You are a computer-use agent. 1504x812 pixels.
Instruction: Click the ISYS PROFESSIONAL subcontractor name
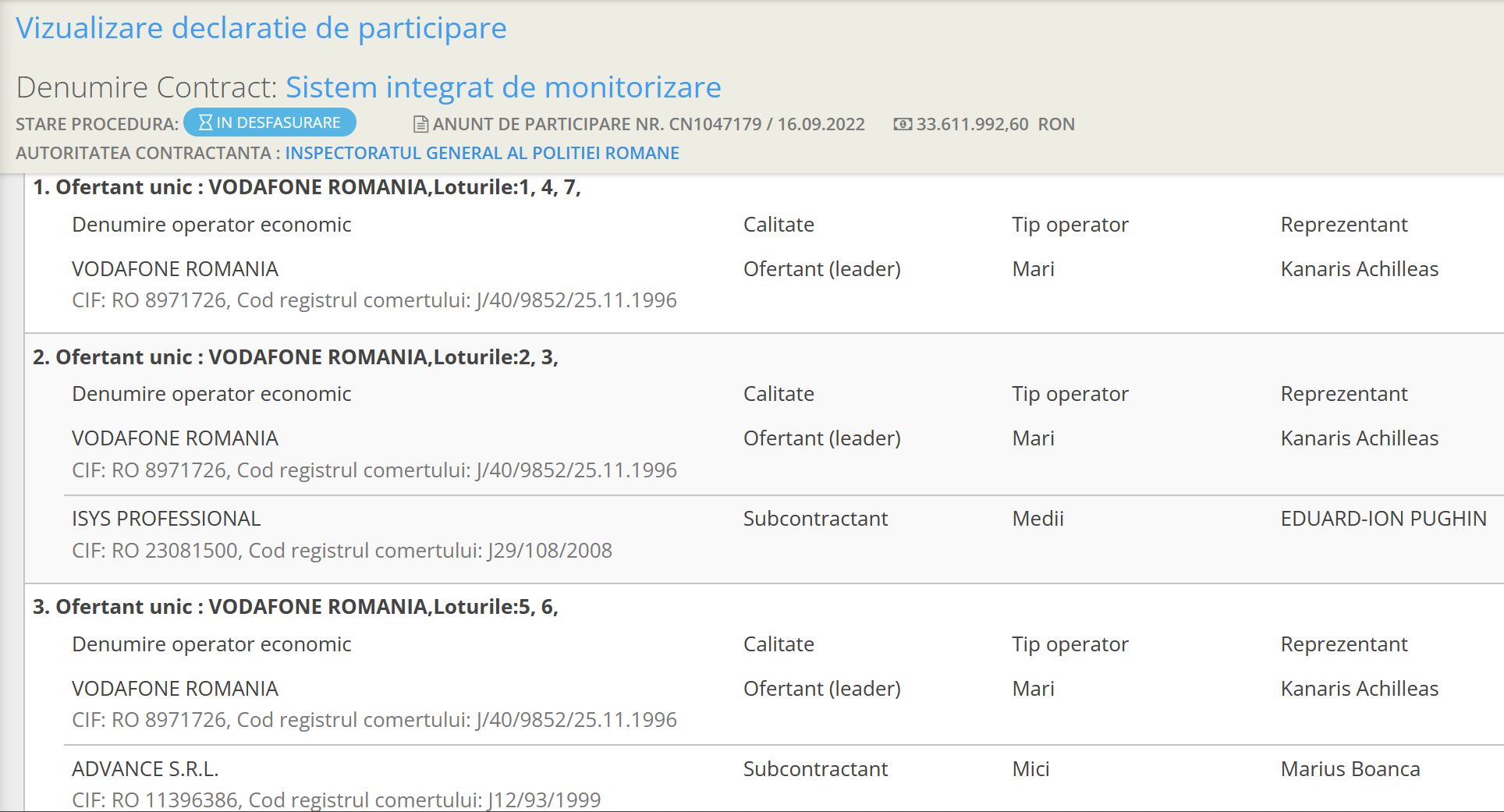[x=166, y=519]
